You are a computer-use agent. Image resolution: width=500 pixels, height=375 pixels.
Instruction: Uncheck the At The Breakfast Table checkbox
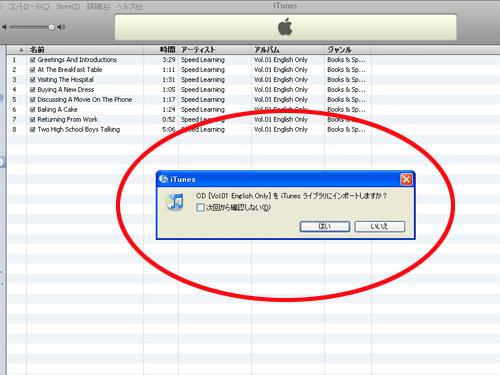point(33,70)
